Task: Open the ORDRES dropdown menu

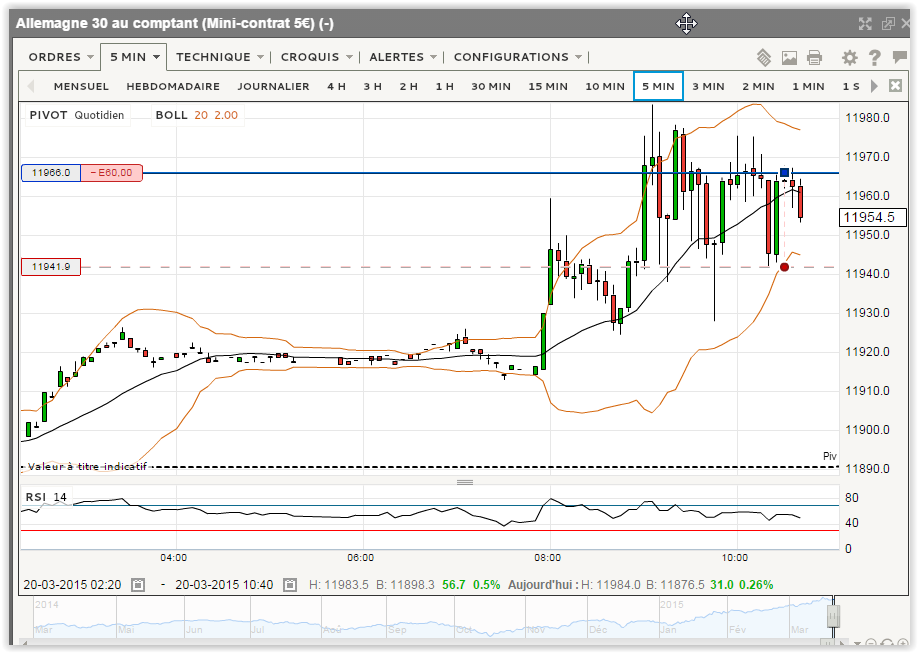Action: click(x=61, y=57)
